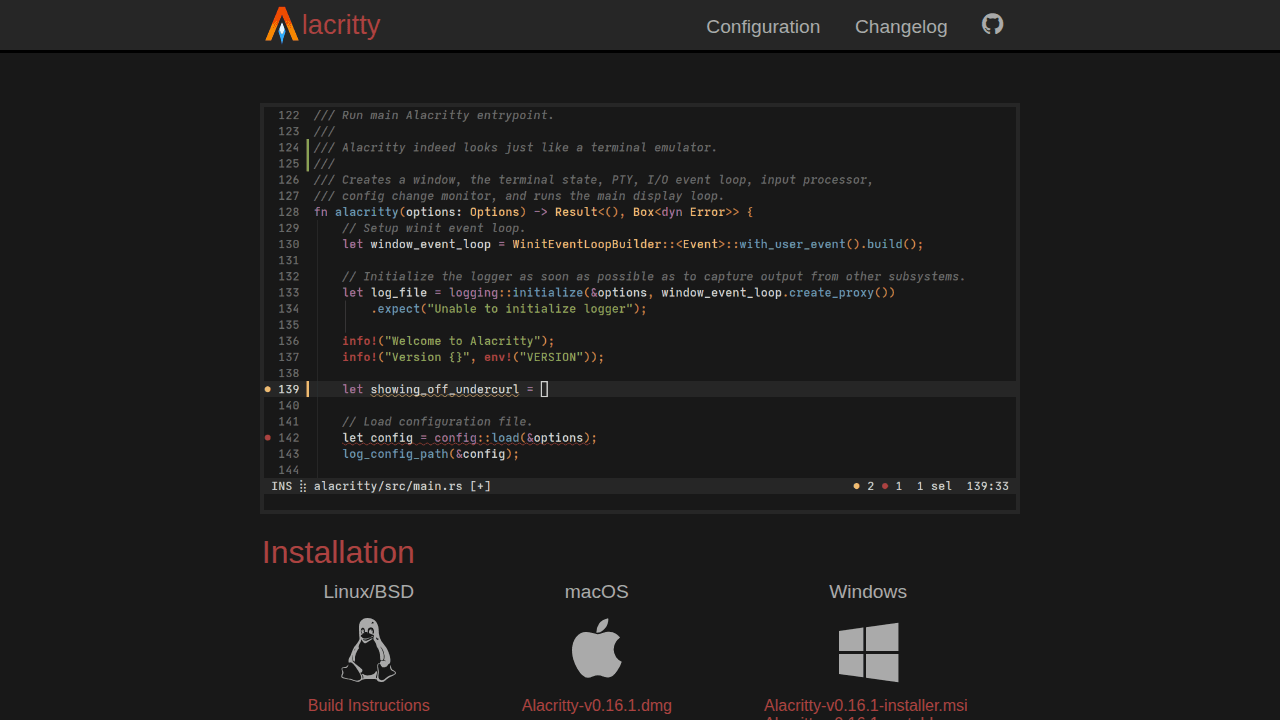Click the Windows logo icon
1280x720 pixels.
868,652
